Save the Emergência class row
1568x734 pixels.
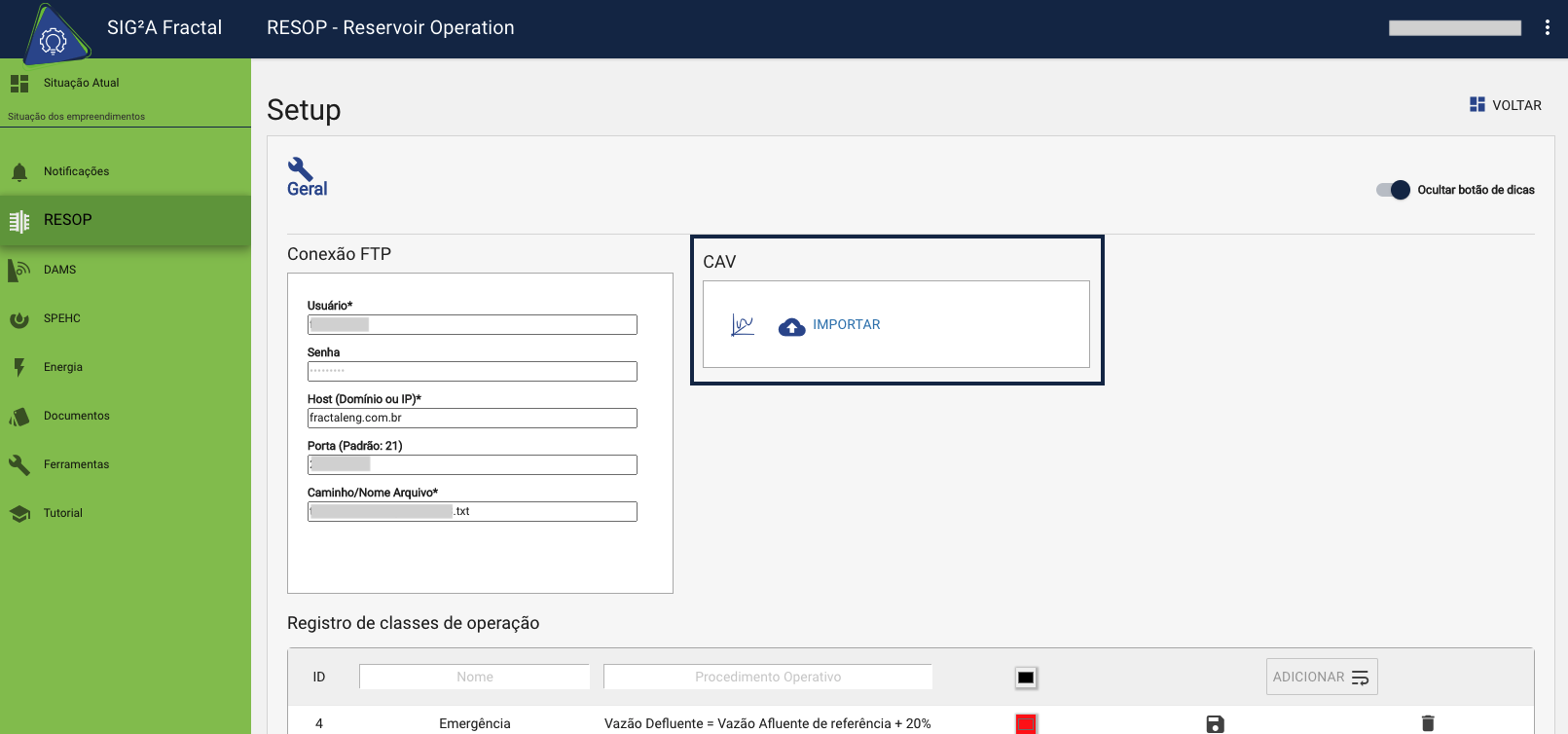pos(1215,723)
